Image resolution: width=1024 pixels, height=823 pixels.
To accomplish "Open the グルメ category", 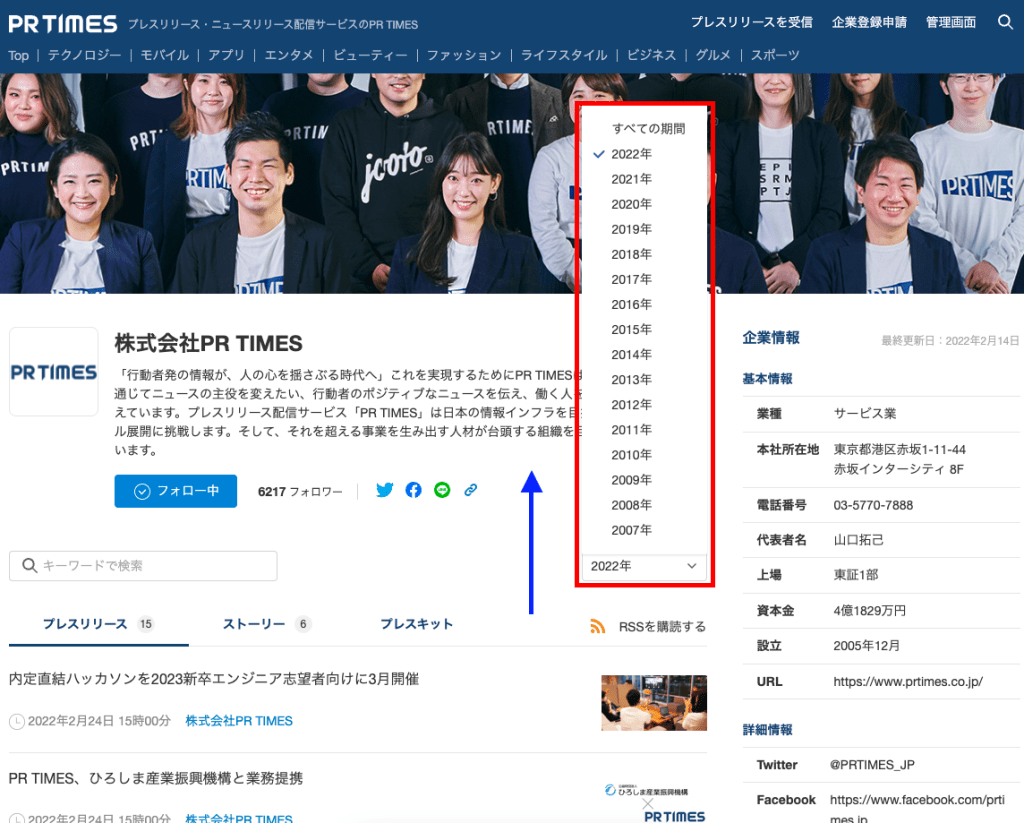I will [713, 56].
